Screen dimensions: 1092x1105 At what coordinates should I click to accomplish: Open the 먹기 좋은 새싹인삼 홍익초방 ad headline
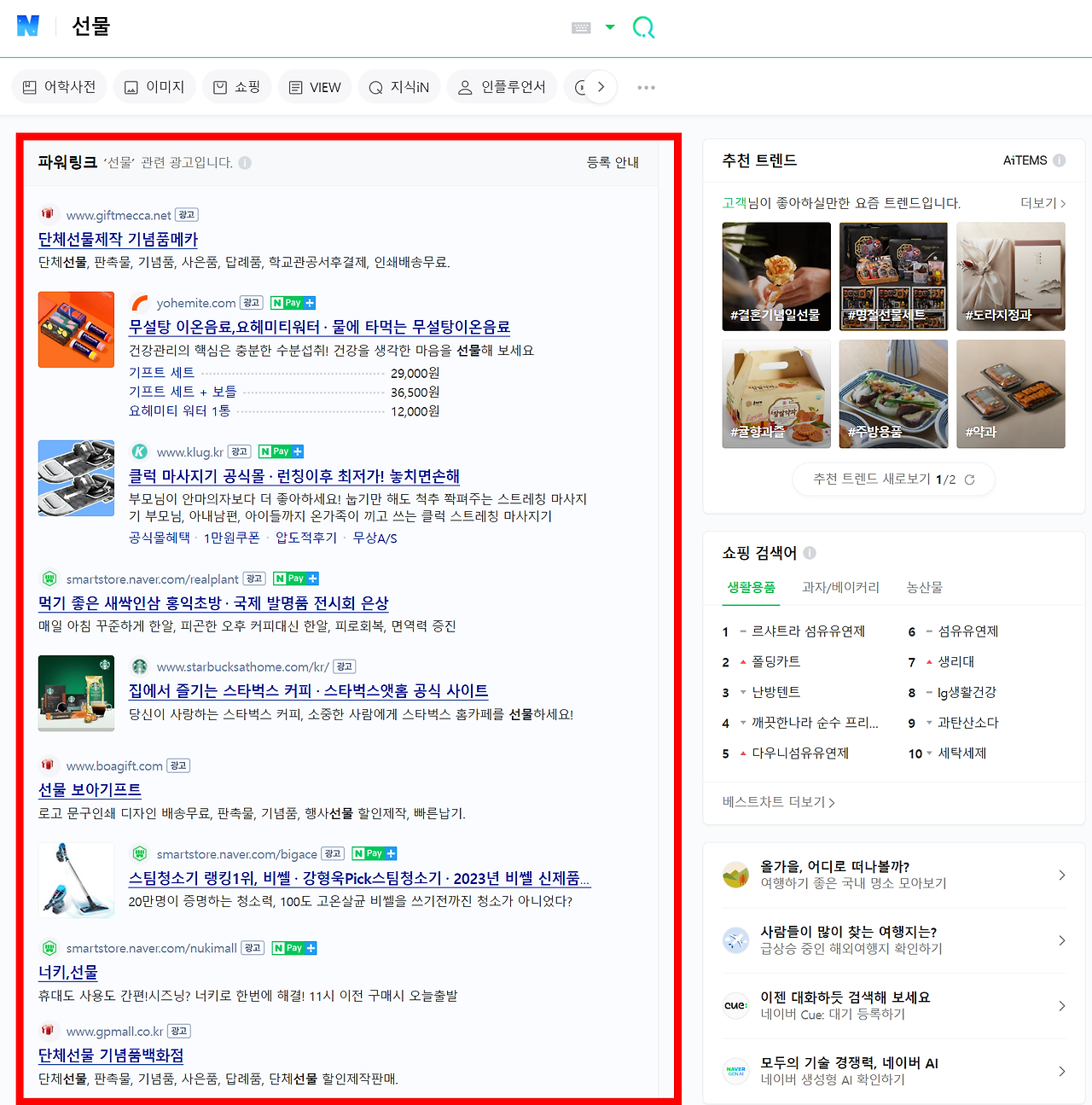(x=213, y=603)
